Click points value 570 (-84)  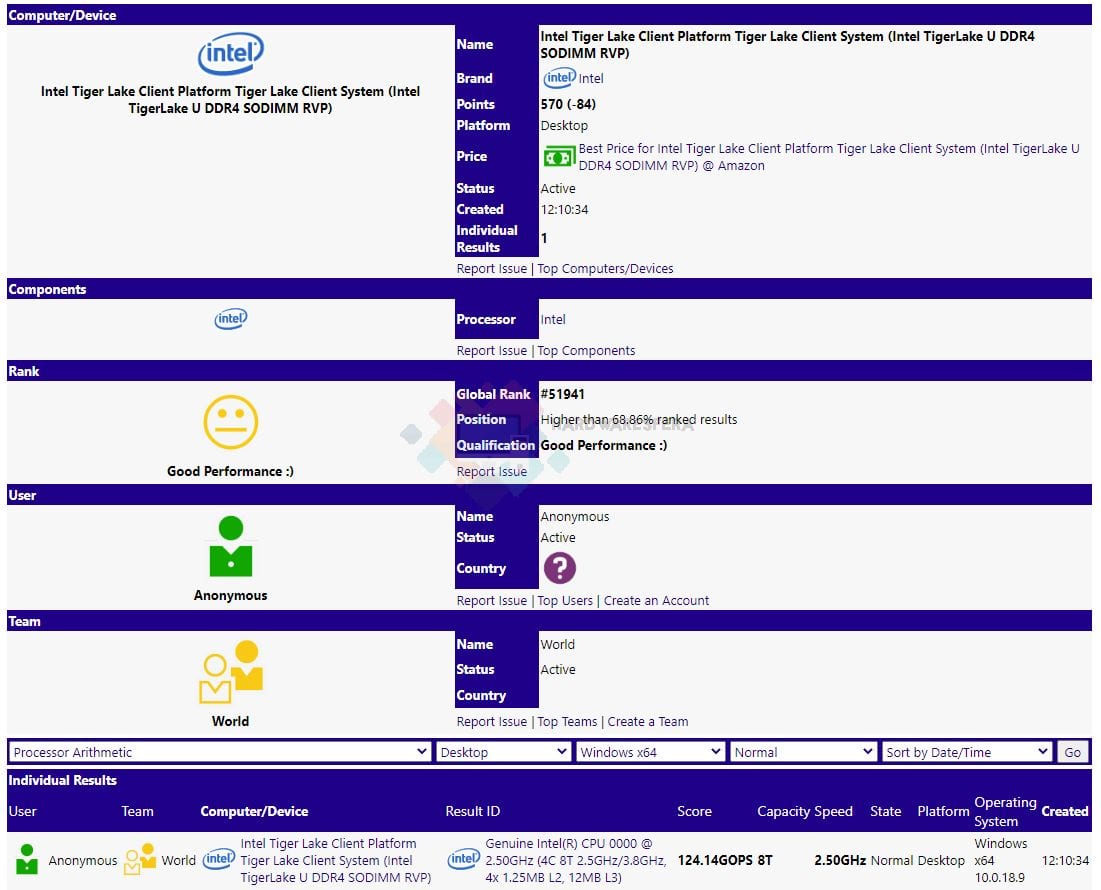pyautogui.click(x=568, y=104)
